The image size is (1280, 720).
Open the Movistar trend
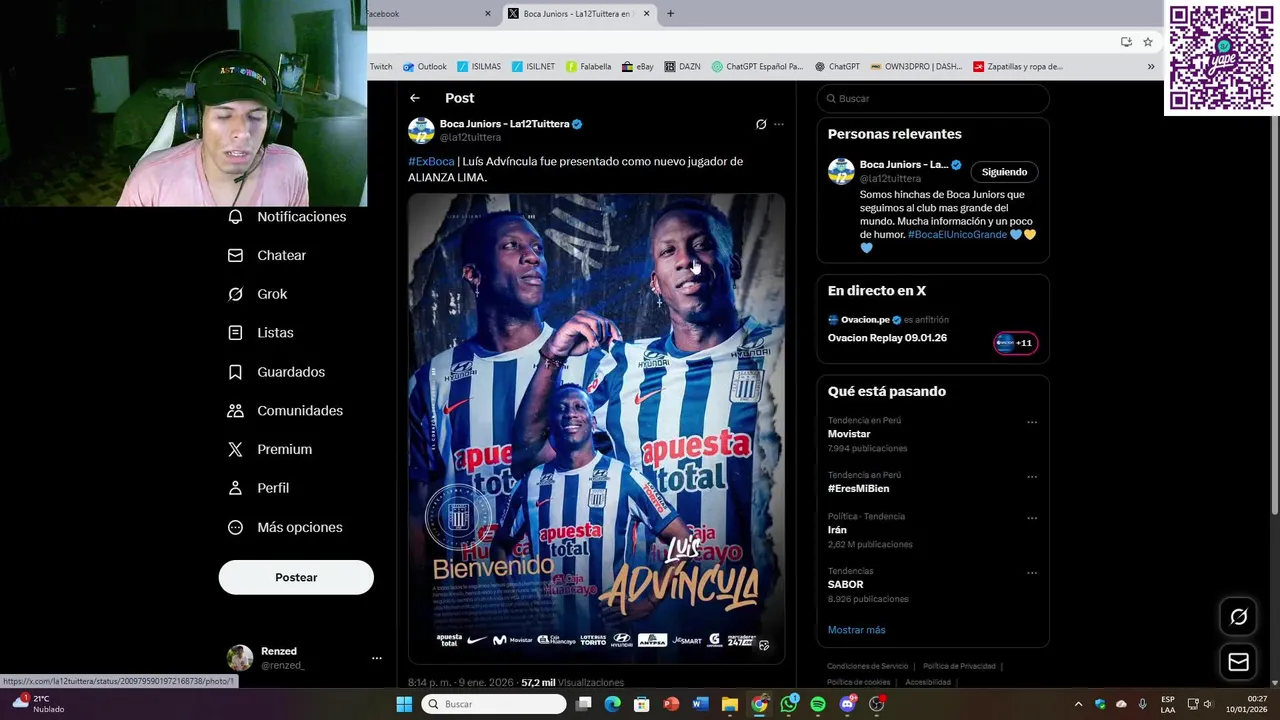(x=849, y=434)
